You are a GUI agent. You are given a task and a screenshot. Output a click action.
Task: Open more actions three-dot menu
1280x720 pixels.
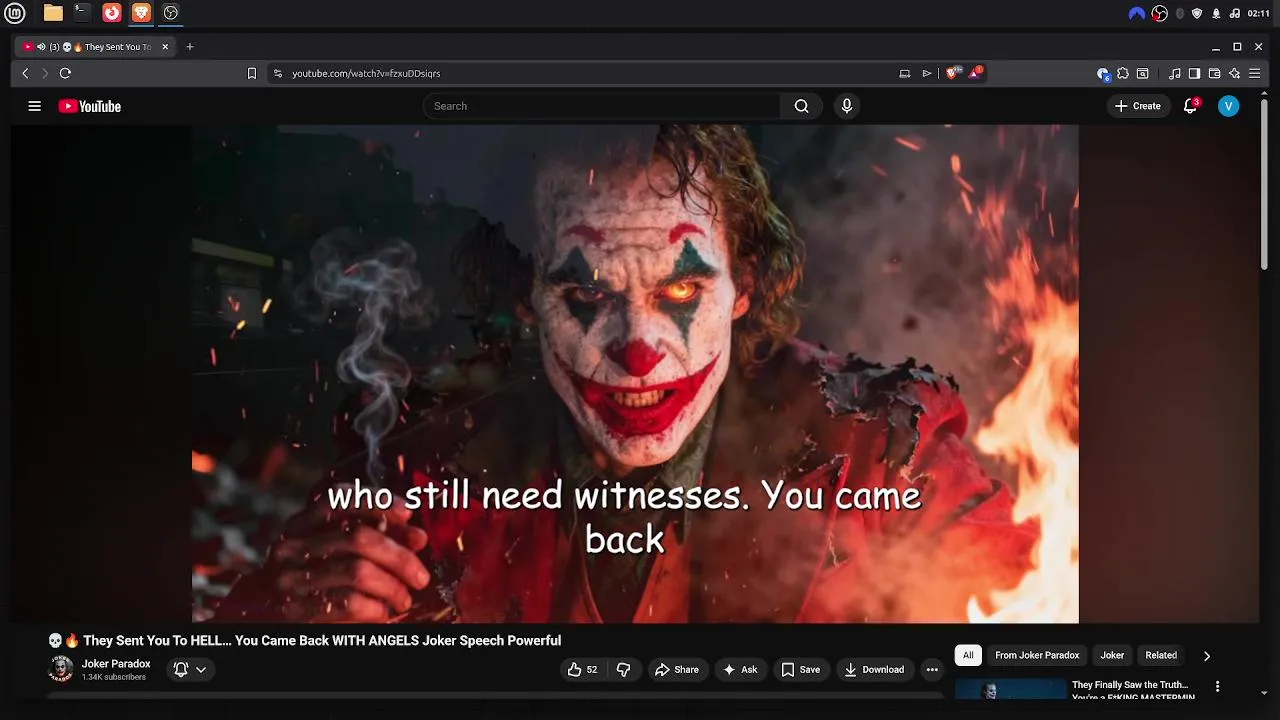coord(932,670)
